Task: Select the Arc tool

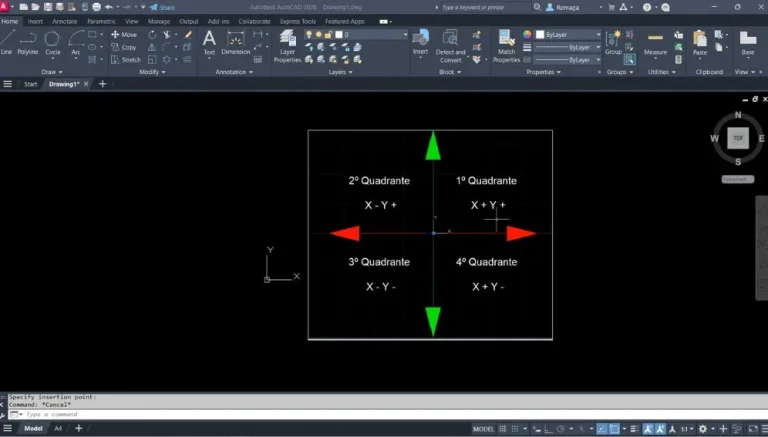Action: 75,42
